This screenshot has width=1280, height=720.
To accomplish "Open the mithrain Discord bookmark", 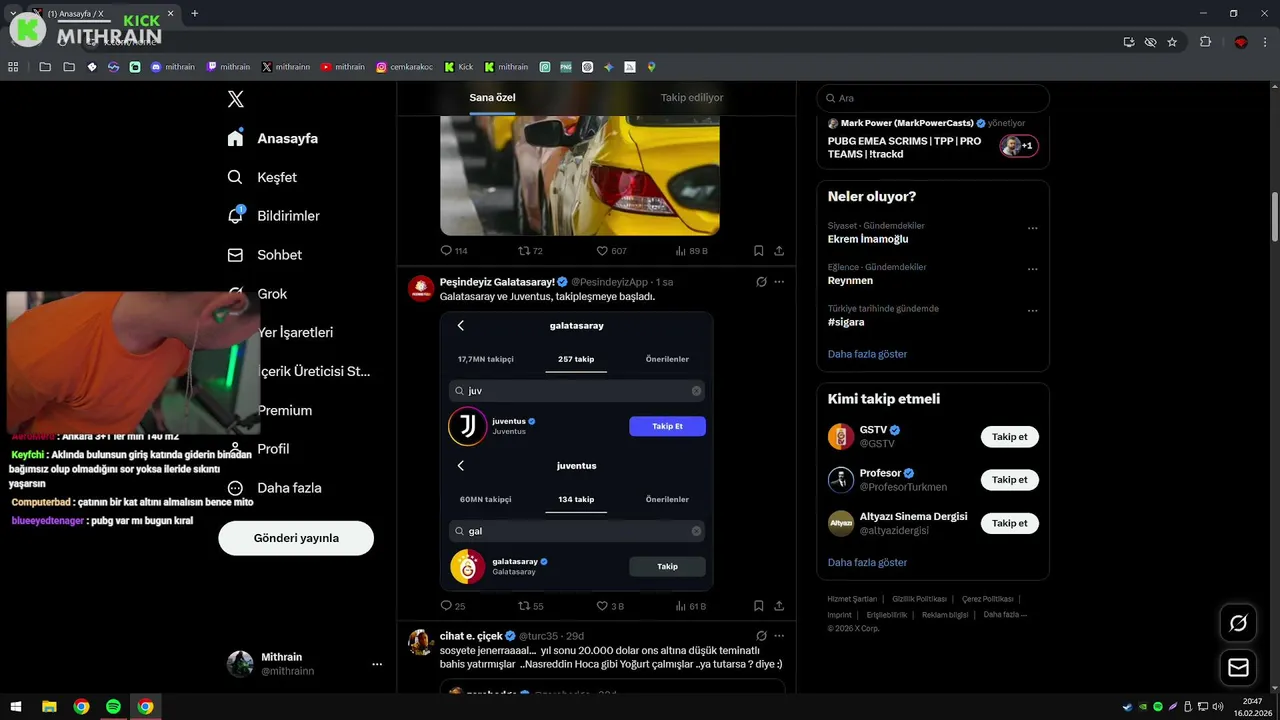I will [x=173, y=67].
